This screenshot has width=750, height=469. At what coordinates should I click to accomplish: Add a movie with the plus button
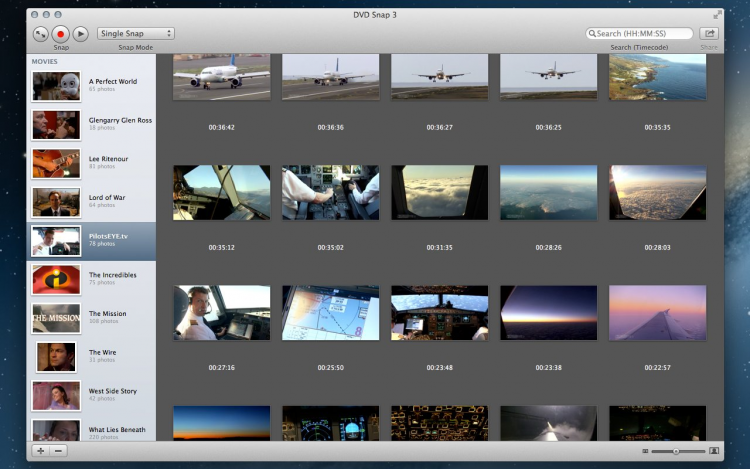pyautogui.click(x=41, y=451)
